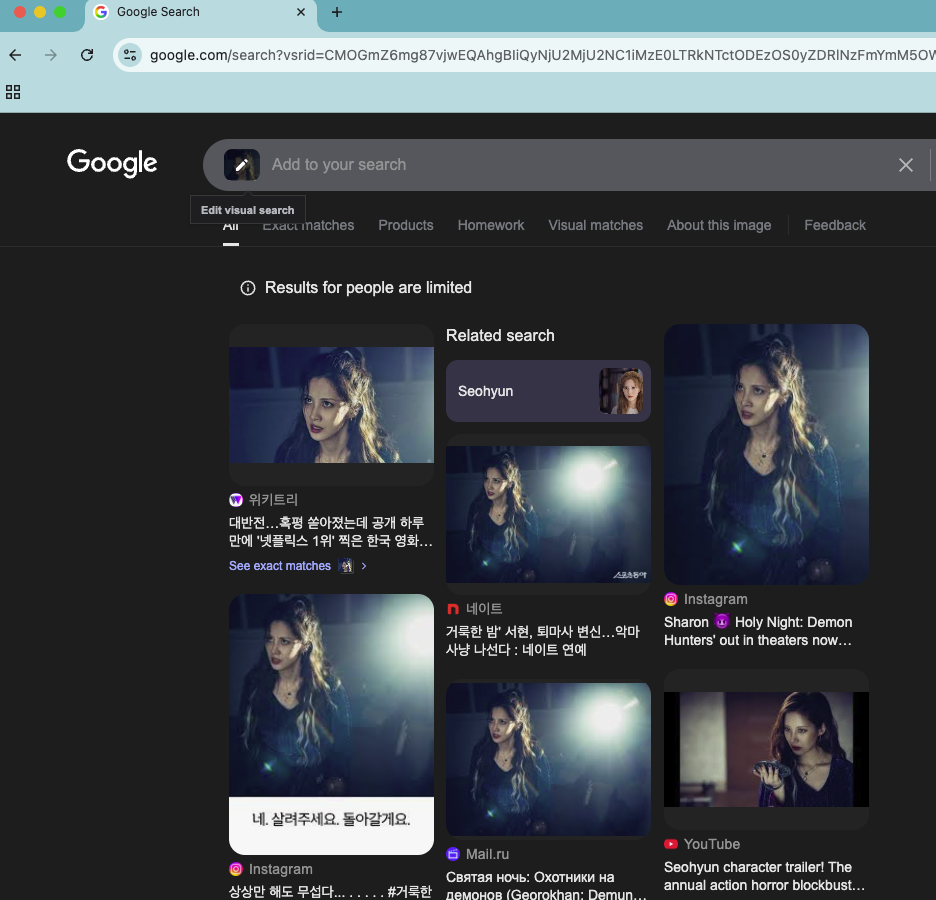Clear the search with the X button
Screen dimensions: 936x900
tap(905, 165)
